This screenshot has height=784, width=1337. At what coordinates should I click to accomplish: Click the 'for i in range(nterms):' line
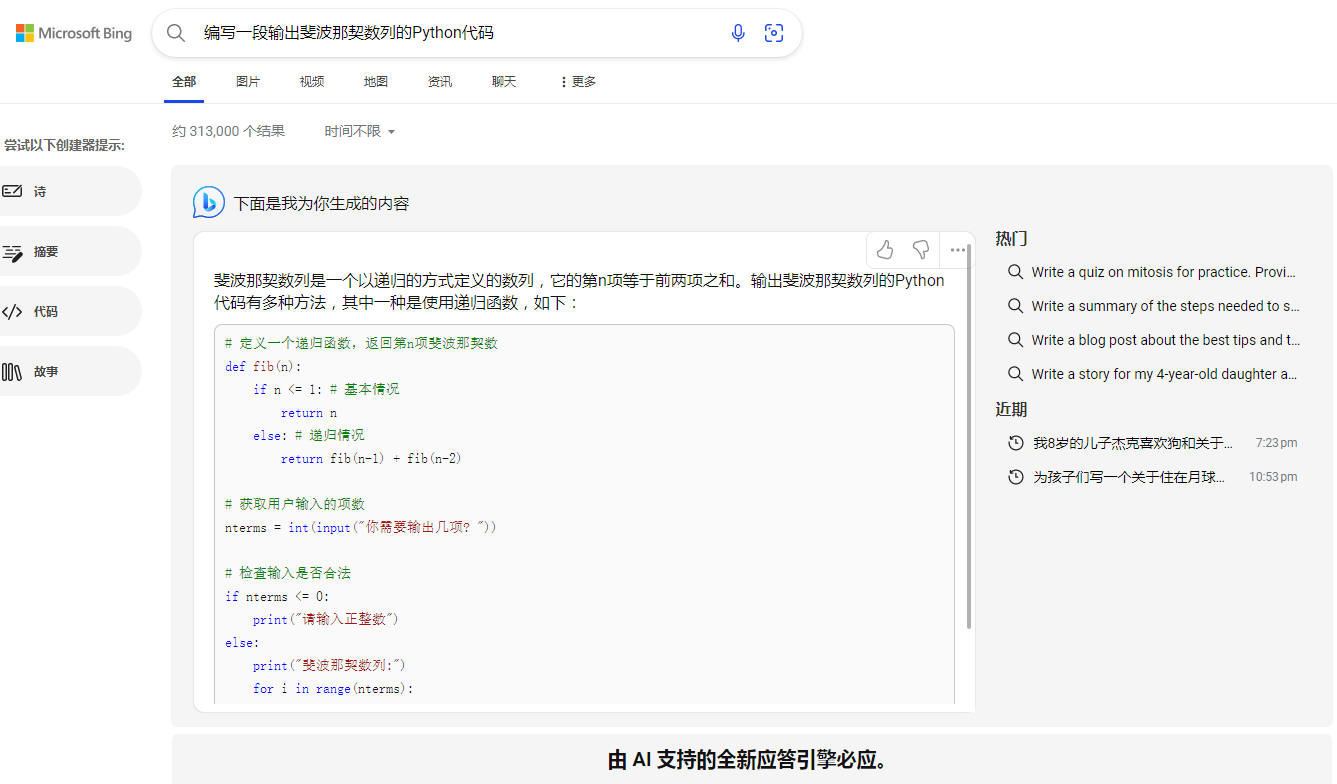[x=333, y=689]
